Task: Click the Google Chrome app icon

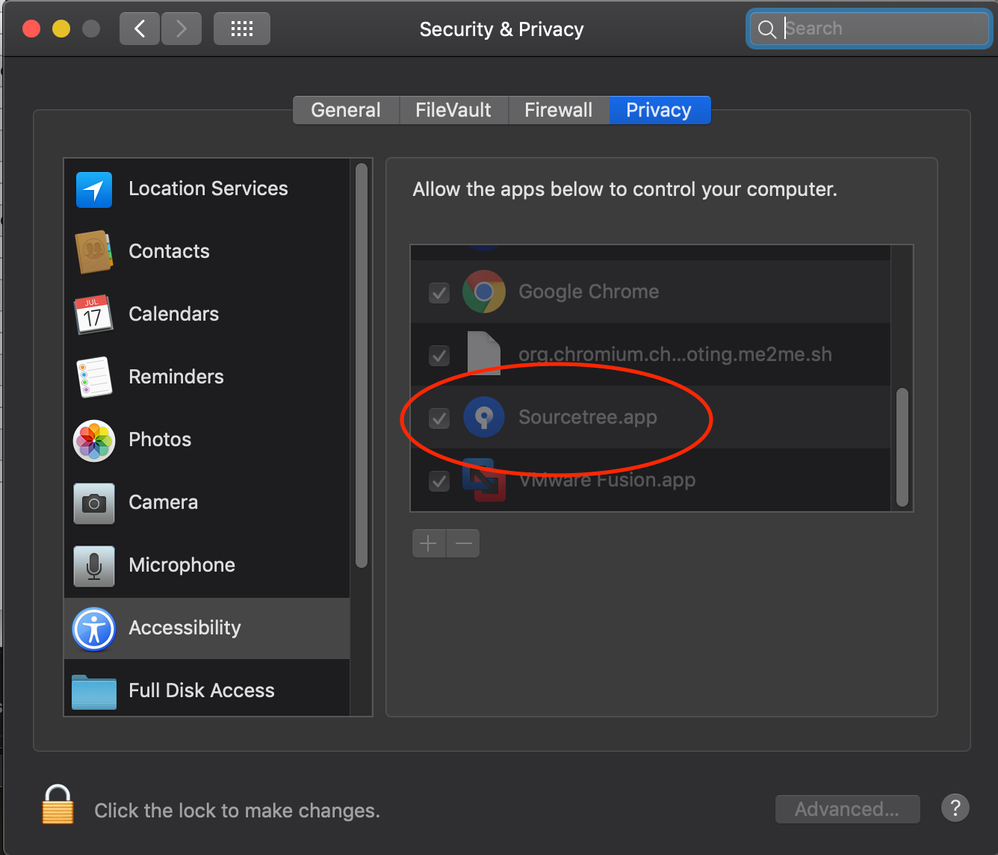Action: (x=484, y=292)
